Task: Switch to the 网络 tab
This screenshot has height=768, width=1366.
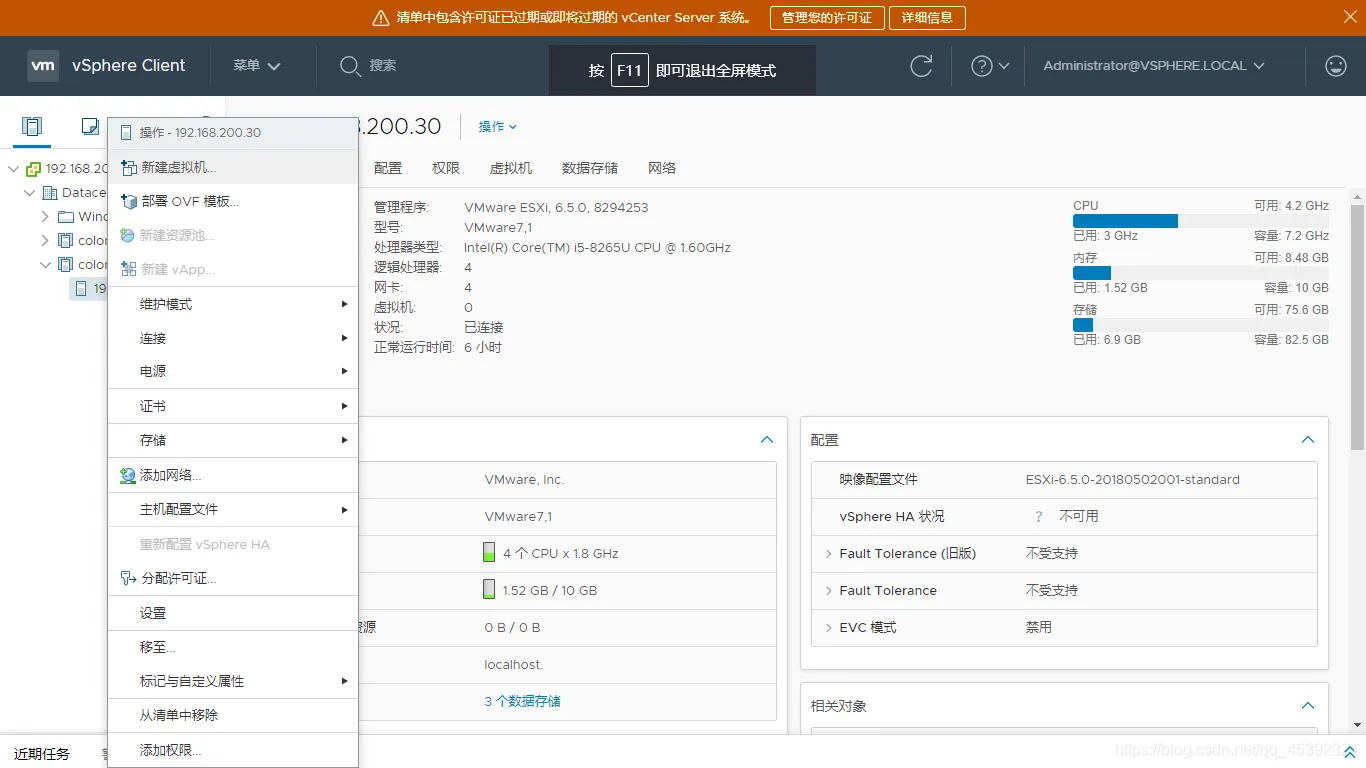Action: (x=662, y=168)
